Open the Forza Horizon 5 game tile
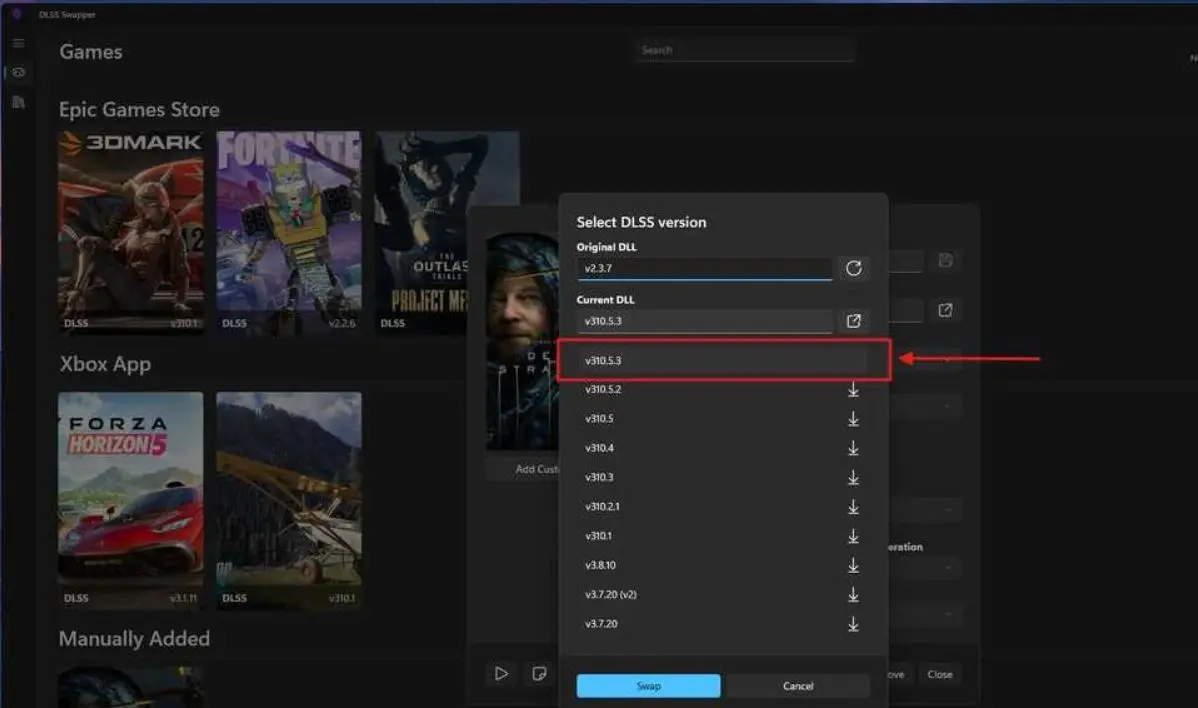 131,500
